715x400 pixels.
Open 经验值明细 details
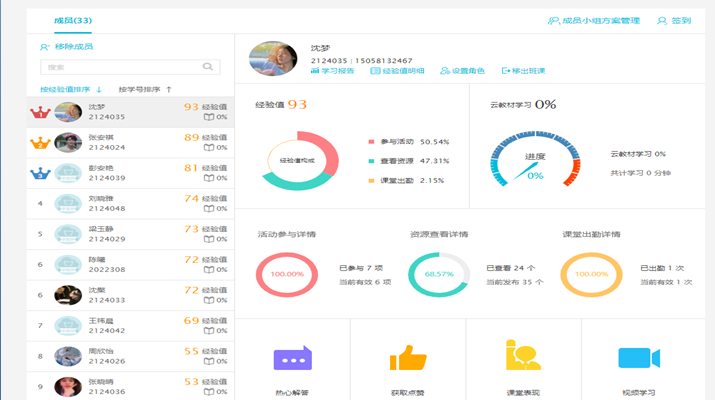click(398, 71)
